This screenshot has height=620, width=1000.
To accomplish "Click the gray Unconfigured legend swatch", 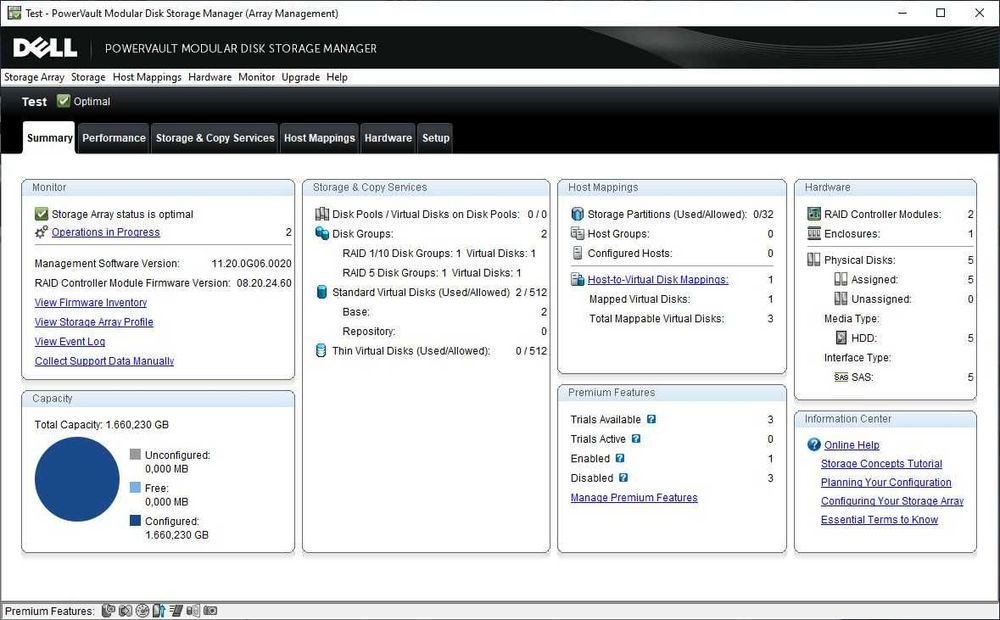I will [135, 454].
